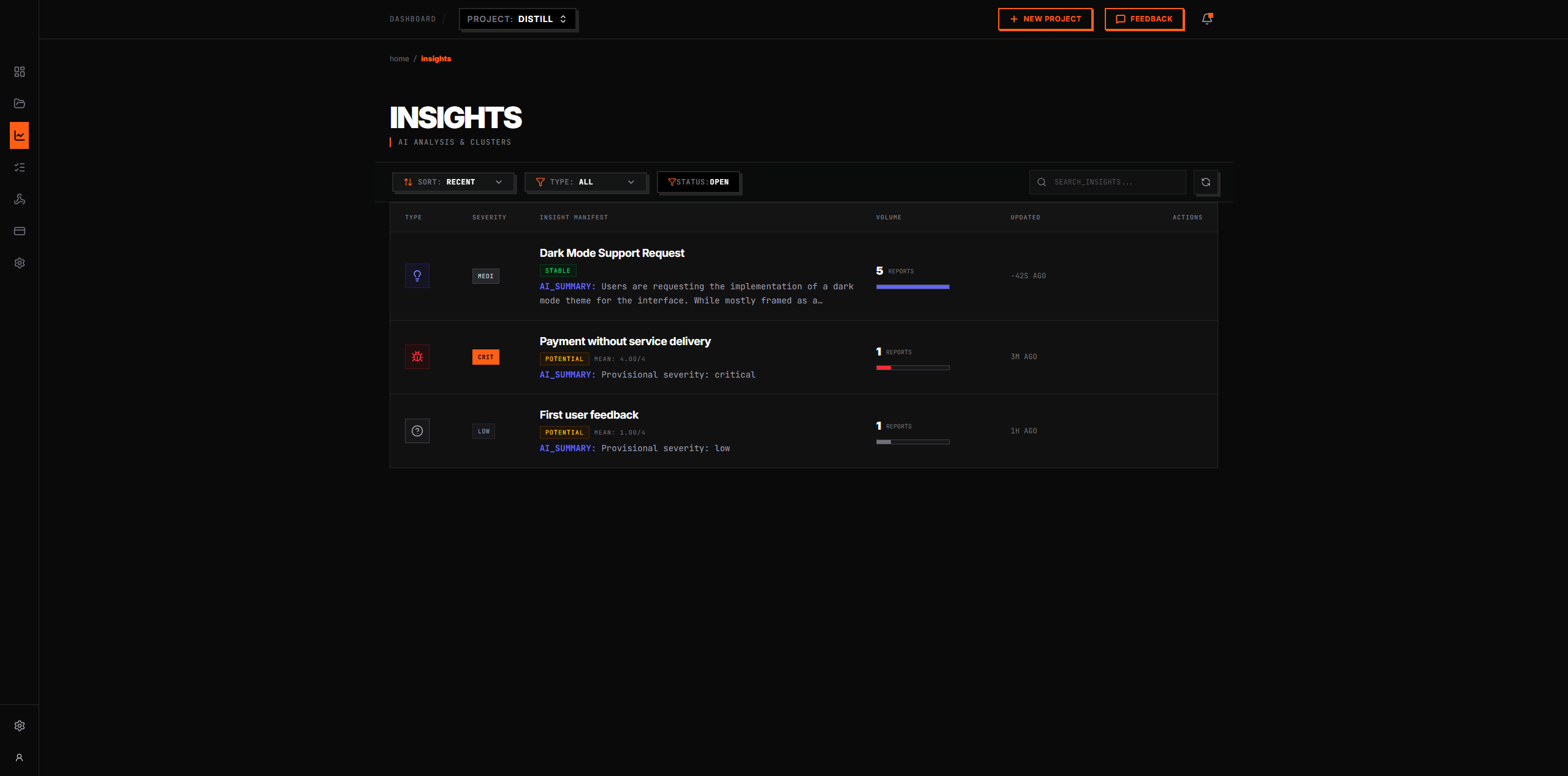
Task: Click the open folder sidebar icon
Action: pos(20,104)
